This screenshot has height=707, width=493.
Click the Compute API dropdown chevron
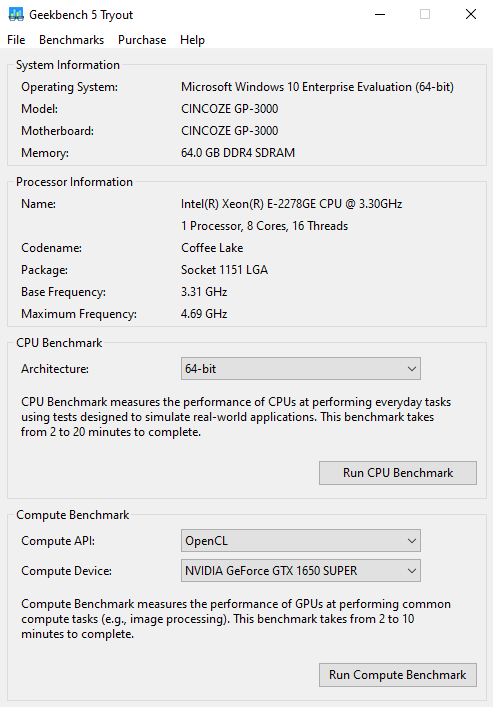pyautogui.click(x=411, y=541)
